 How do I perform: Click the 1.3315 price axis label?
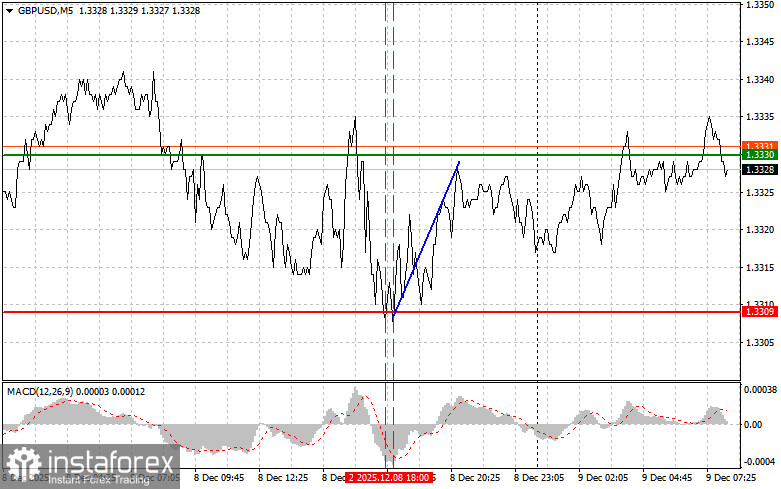pyautogui.click(x=760, y=268)
